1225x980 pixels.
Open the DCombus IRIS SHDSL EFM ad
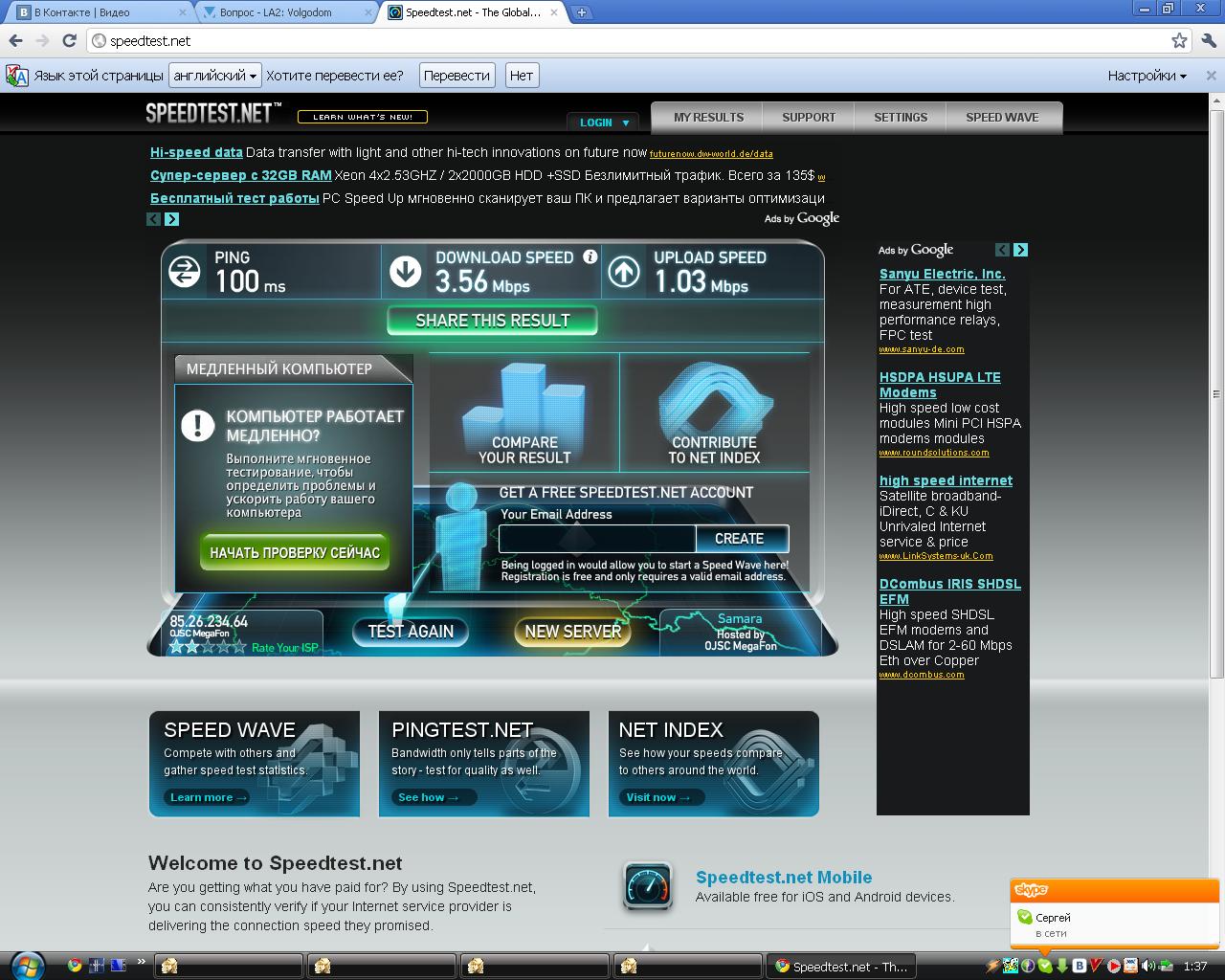[950, 591]
